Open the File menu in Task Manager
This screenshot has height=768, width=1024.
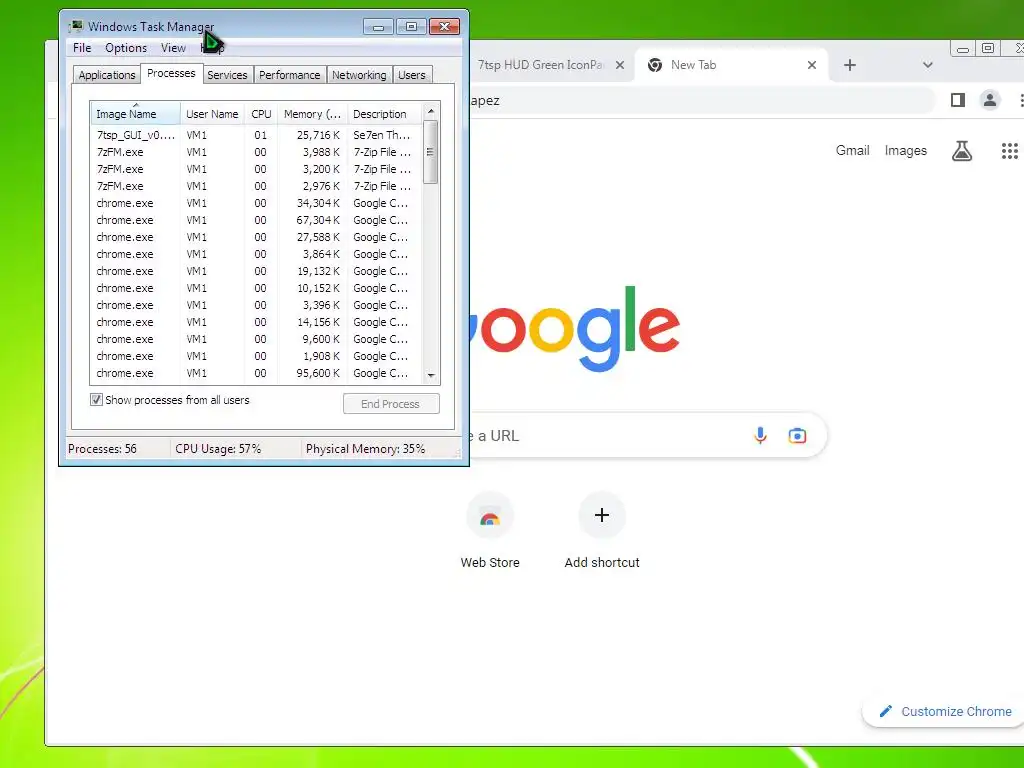tap(82, 48)
